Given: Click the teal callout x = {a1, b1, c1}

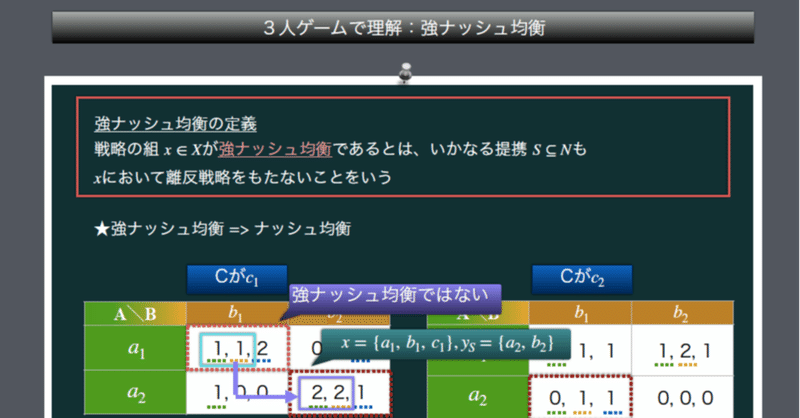Looking at the screenshot, I should 445,344.
